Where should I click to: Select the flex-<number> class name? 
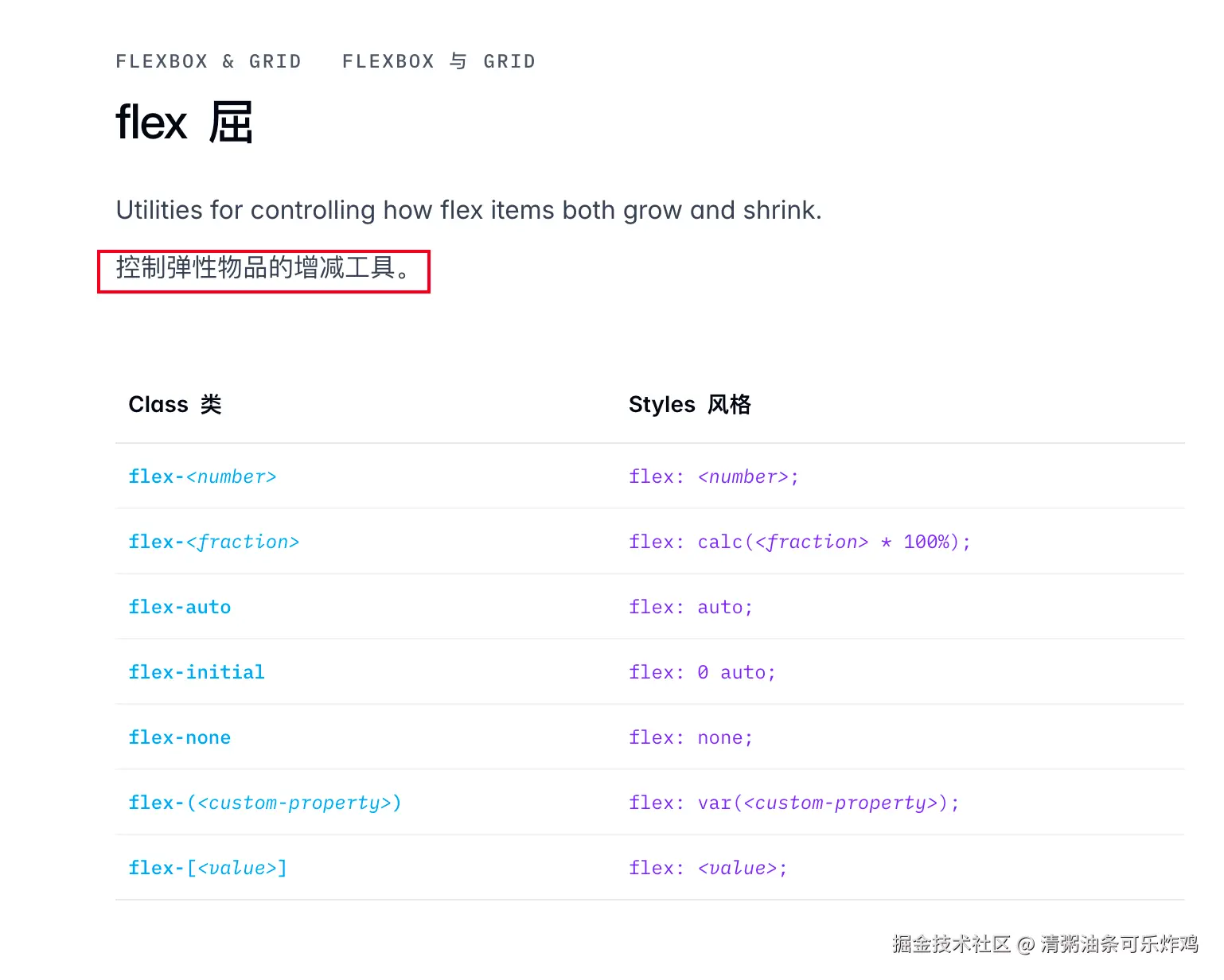pyautogui.click(x=202, y=476)
